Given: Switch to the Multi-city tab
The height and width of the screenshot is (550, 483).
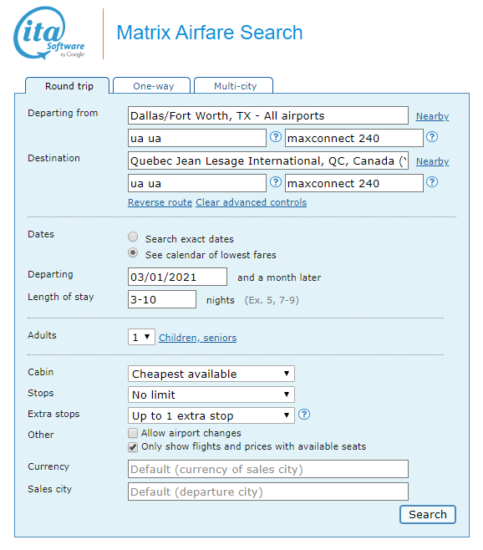Looking at the screenshot, I should [234, 86].
